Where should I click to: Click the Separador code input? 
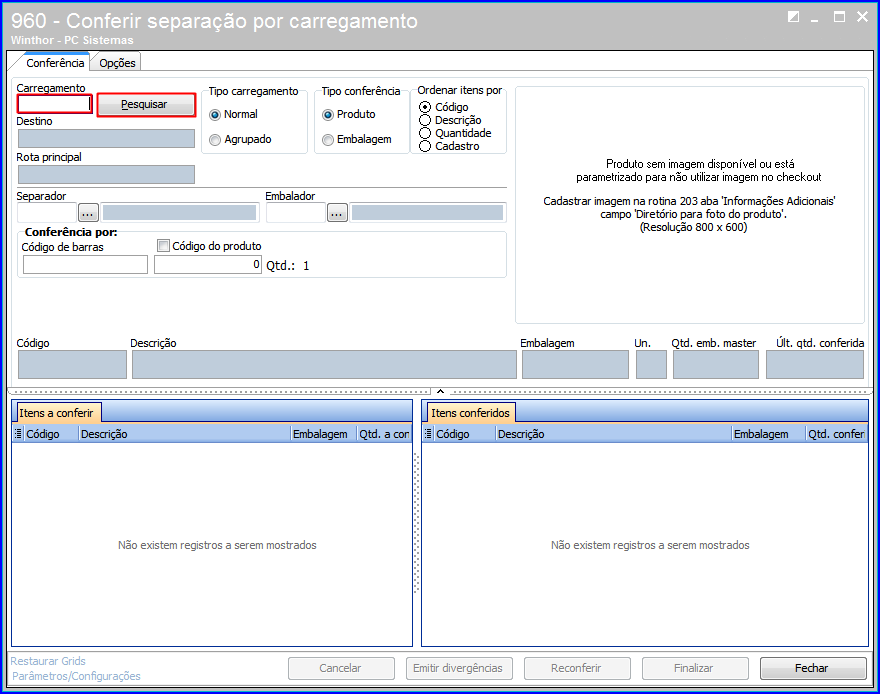click(47, 213)
